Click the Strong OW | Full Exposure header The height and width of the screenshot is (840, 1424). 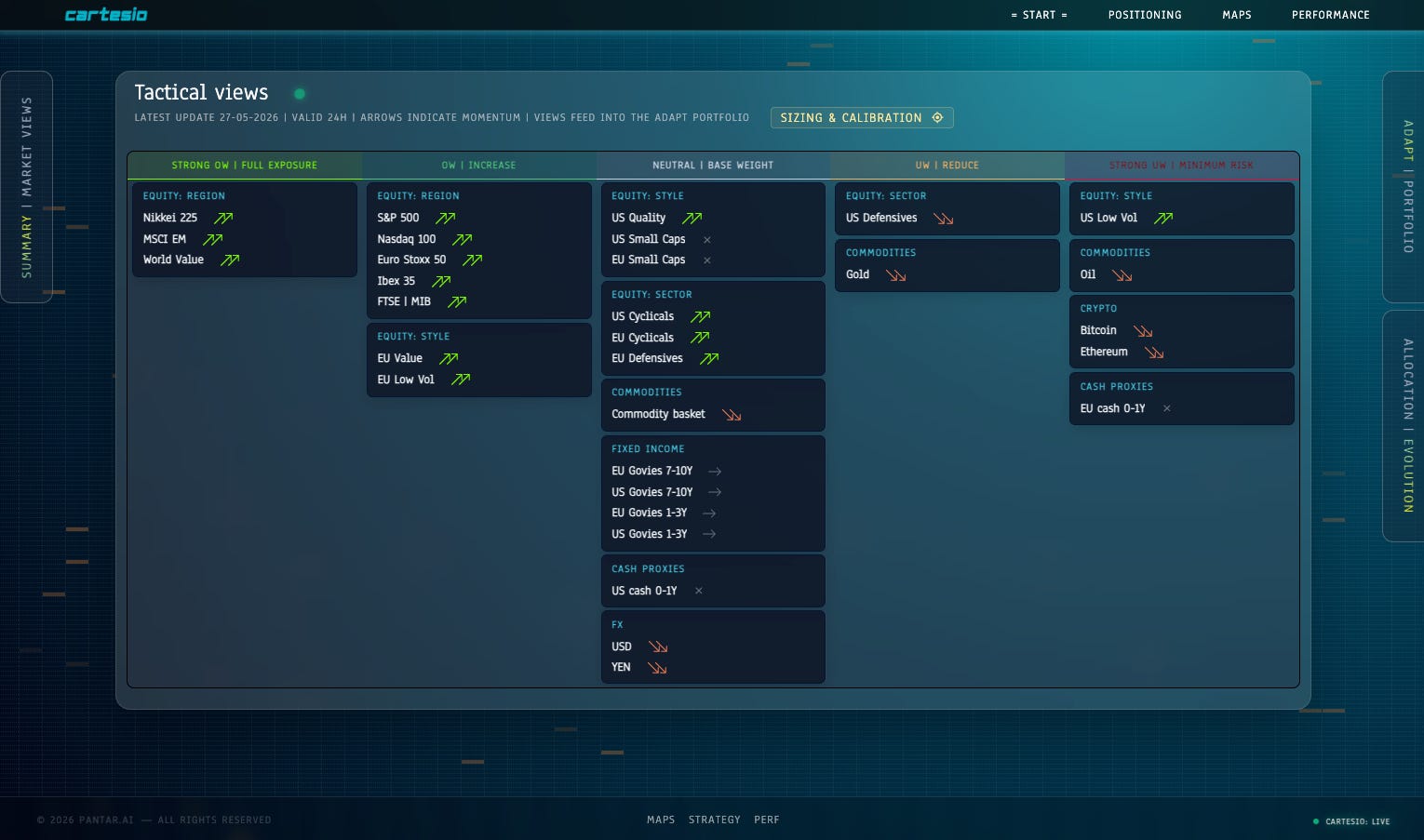point(245,166)
